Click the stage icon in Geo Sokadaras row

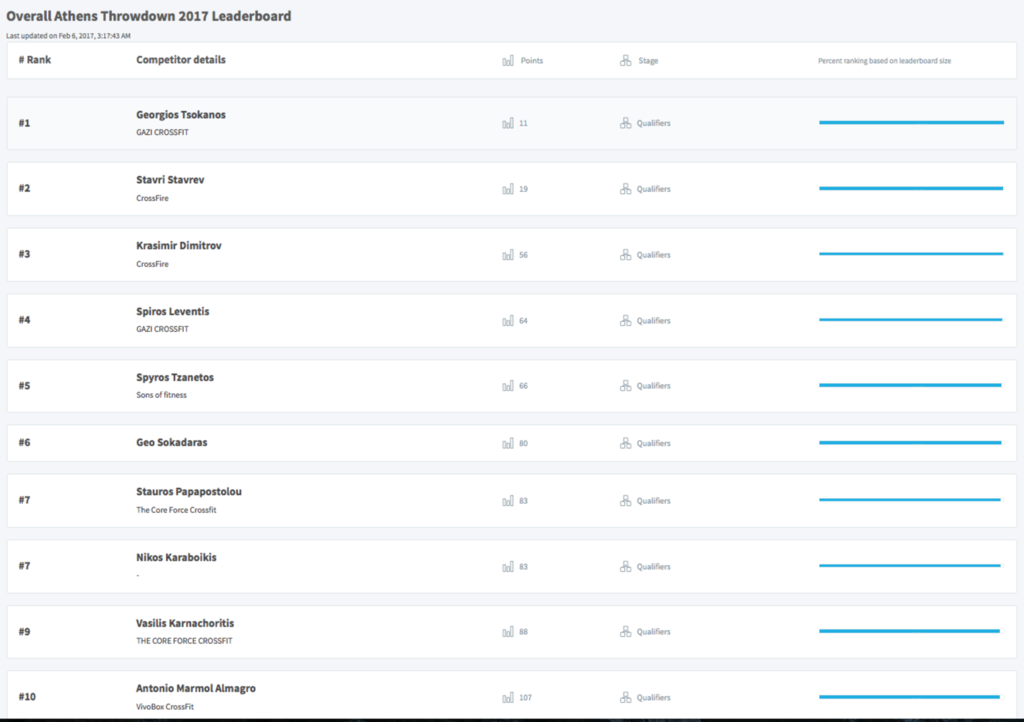625,443
